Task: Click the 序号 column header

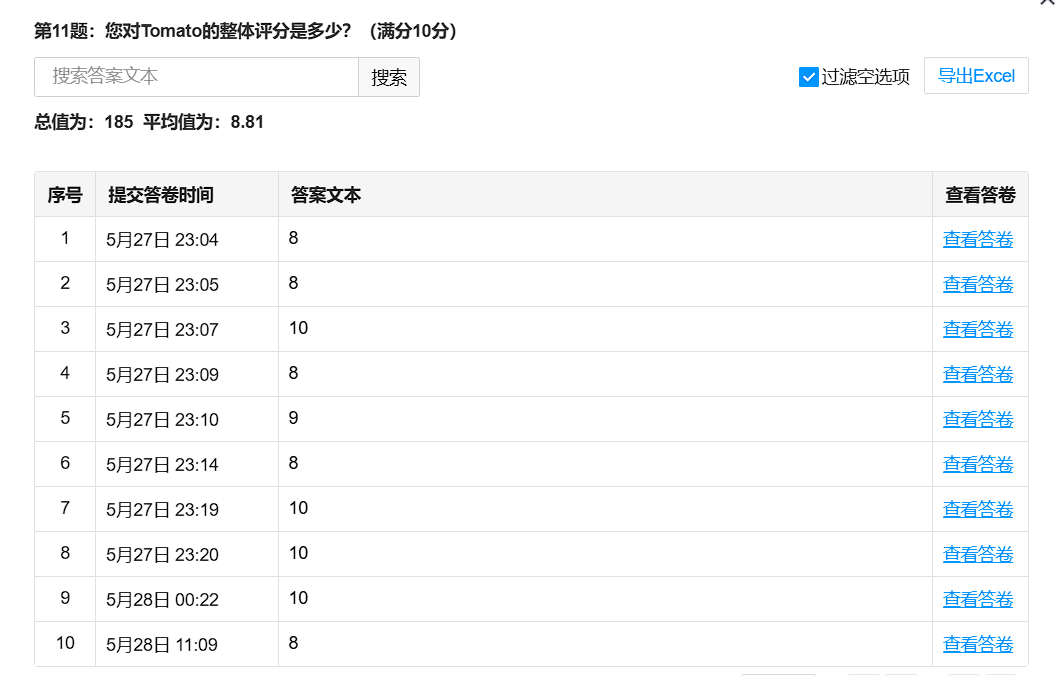Action: (x=65, y=195)
